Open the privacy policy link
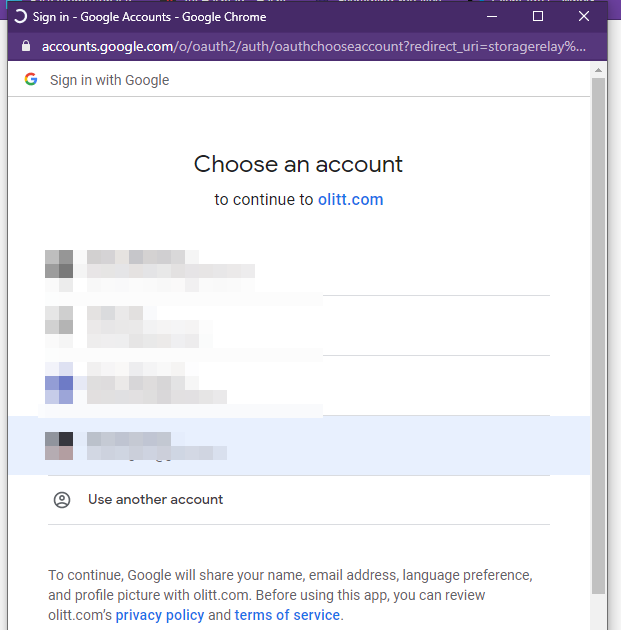This screenshot has height=630, width=621. tap(160, 615)
